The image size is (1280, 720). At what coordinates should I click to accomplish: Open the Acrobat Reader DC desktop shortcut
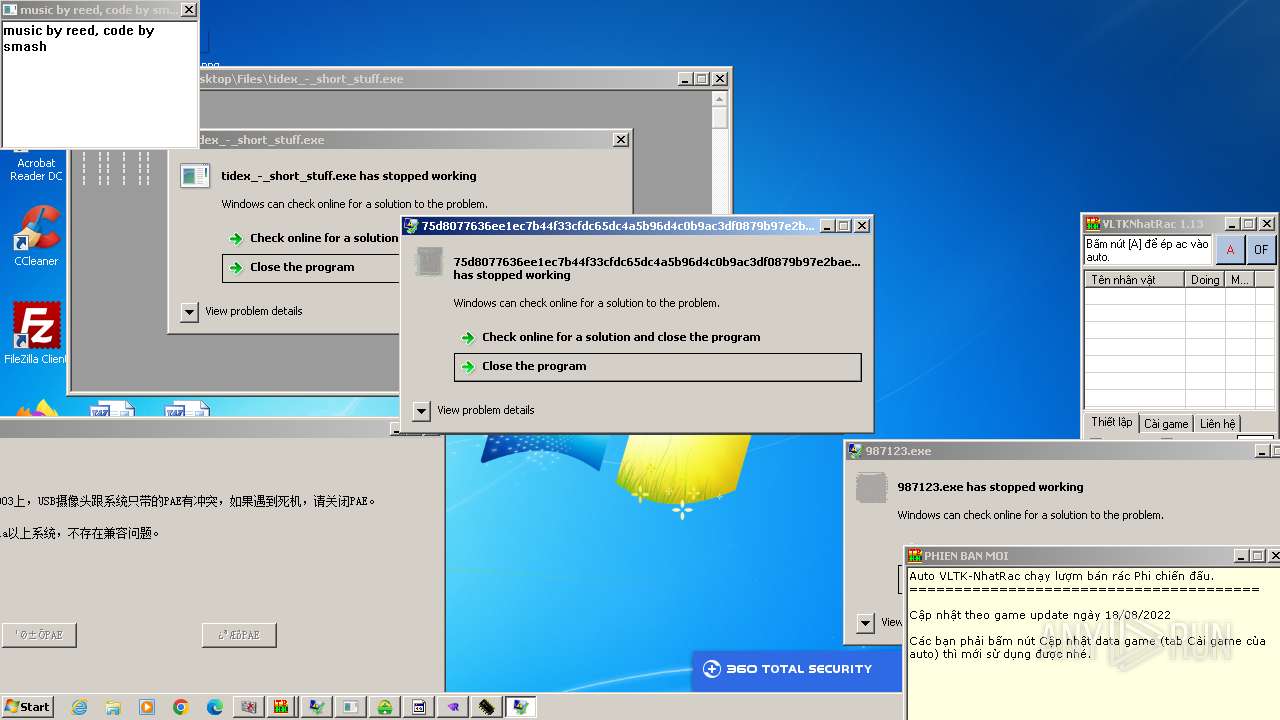[x=36, y=168]
